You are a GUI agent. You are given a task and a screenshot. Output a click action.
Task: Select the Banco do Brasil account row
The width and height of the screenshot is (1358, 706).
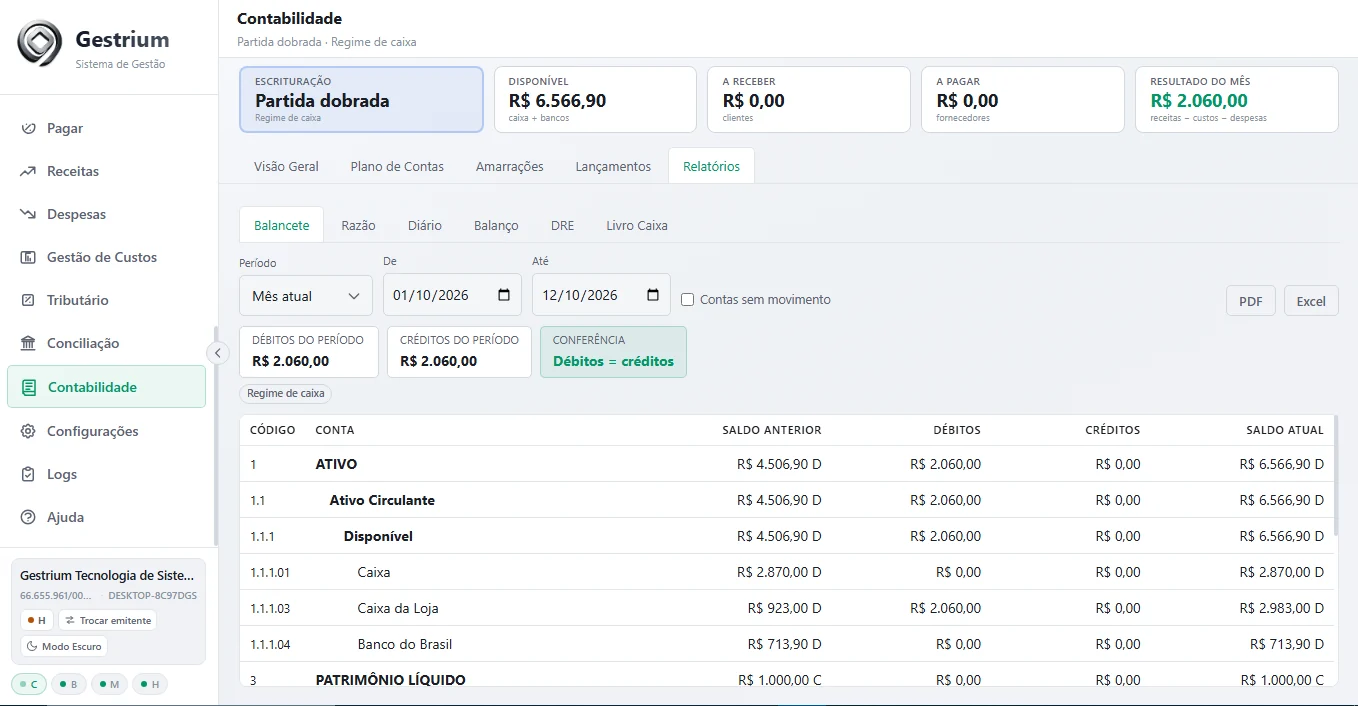coord(787,644)
